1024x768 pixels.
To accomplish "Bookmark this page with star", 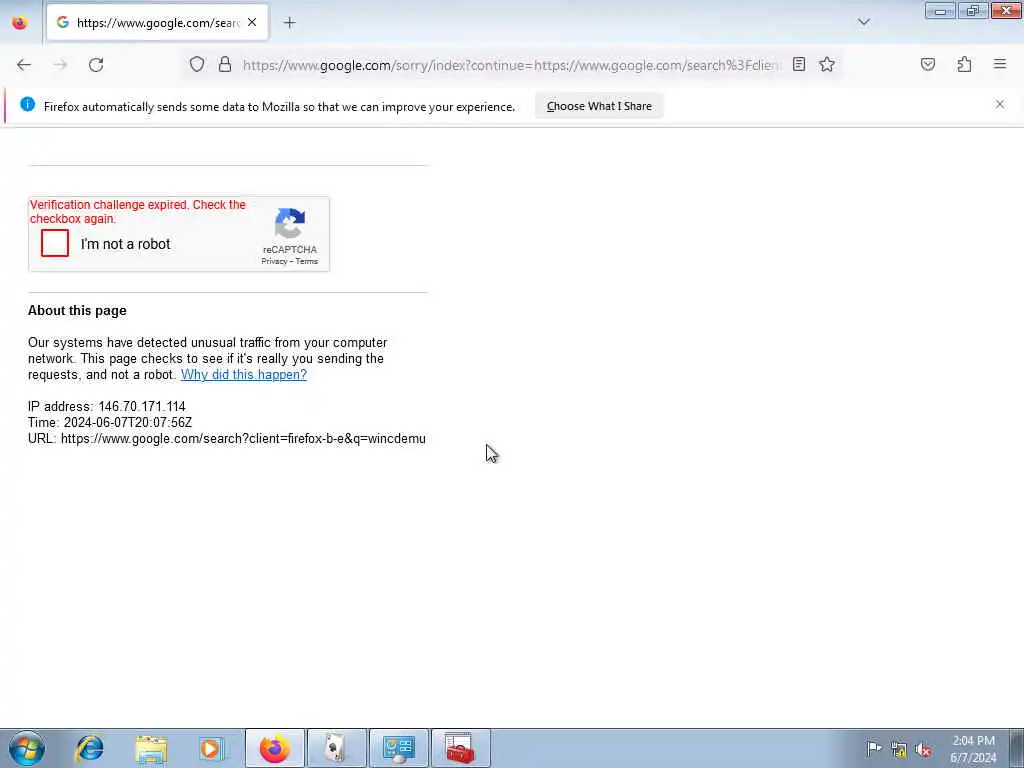I will pos(827,64).
